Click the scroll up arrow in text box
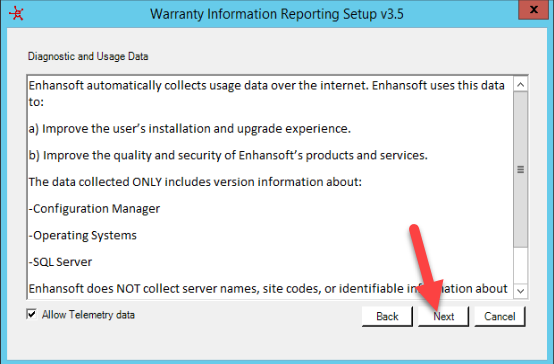 [x=520, y=84]
